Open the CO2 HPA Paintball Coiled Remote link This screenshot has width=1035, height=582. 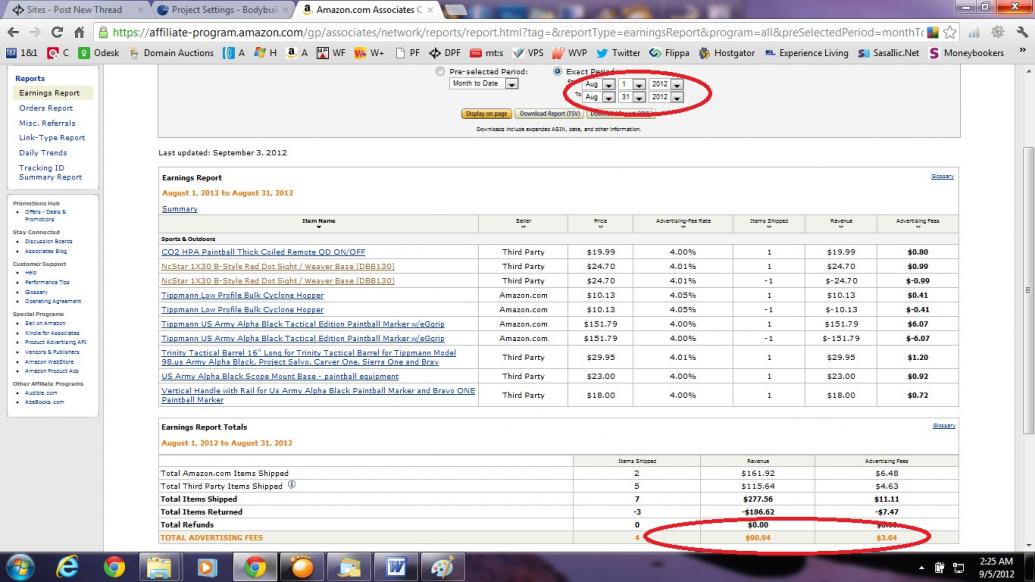[263, 252]
